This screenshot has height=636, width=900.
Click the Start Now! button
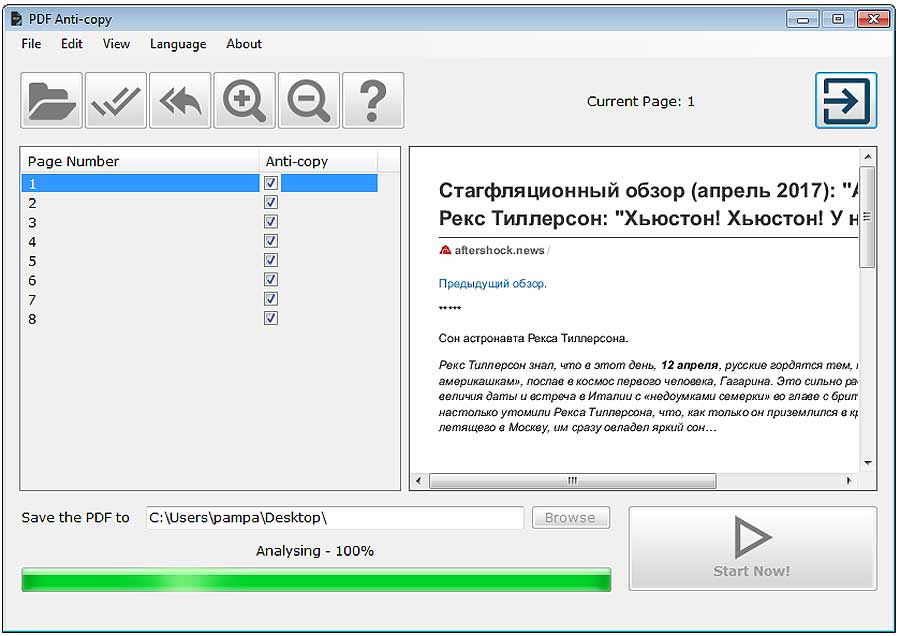752,548
